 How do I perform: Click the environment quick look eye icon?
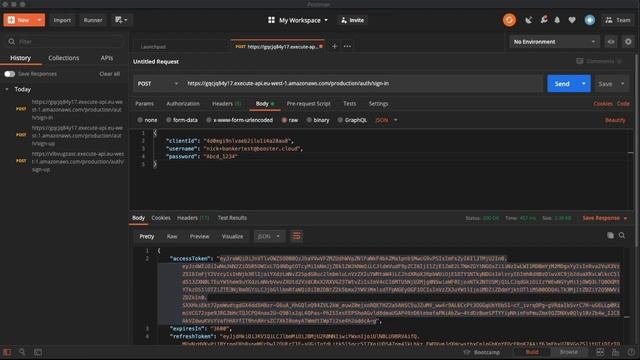(x=611, y=42)
